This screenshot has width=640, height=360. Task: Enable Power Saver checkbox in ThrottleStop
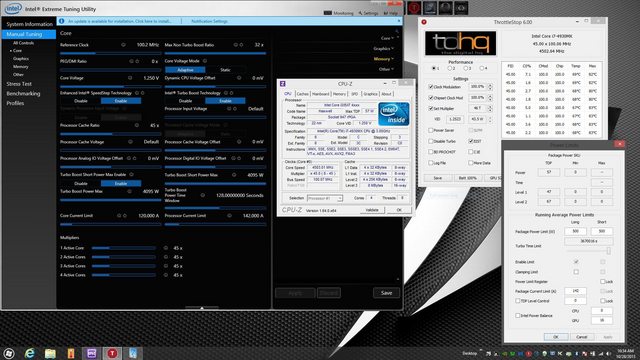tap(431, 130)
